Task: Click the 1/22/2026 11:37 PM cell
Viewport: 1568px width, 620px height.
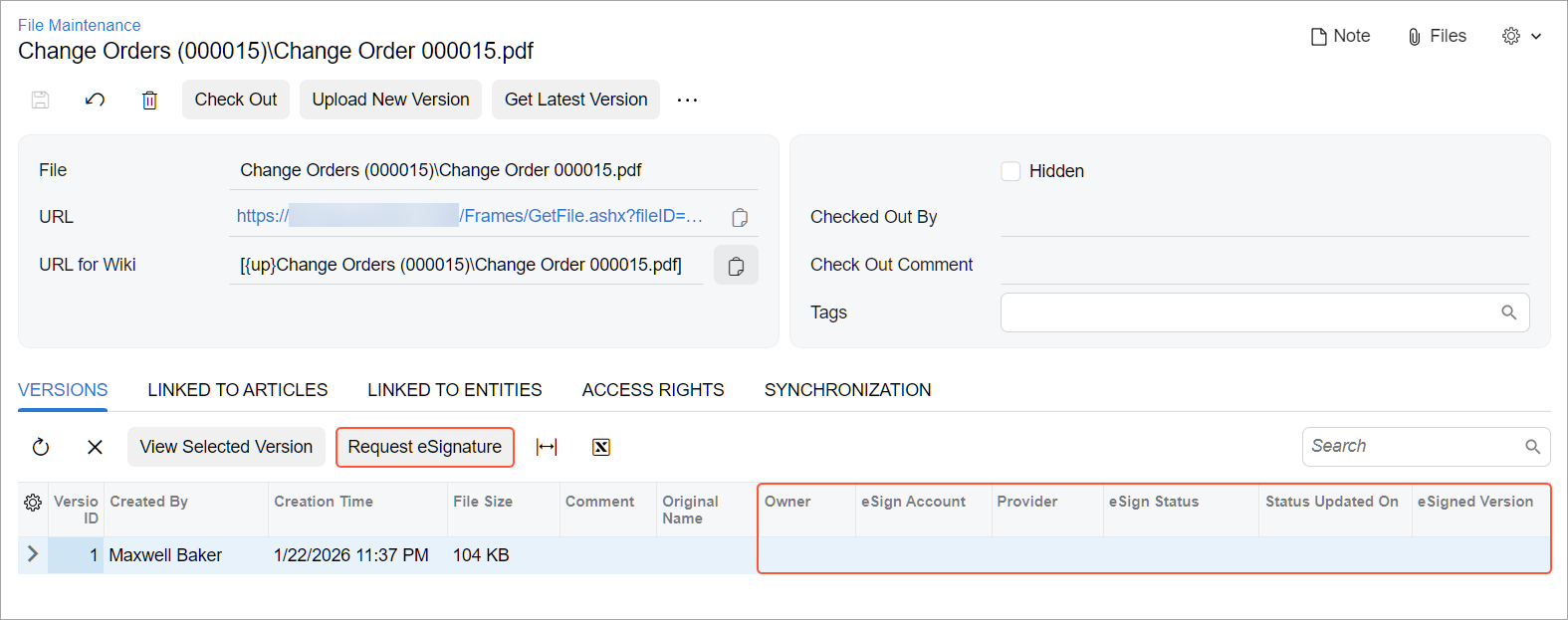Action: click(x=358, y=555)
